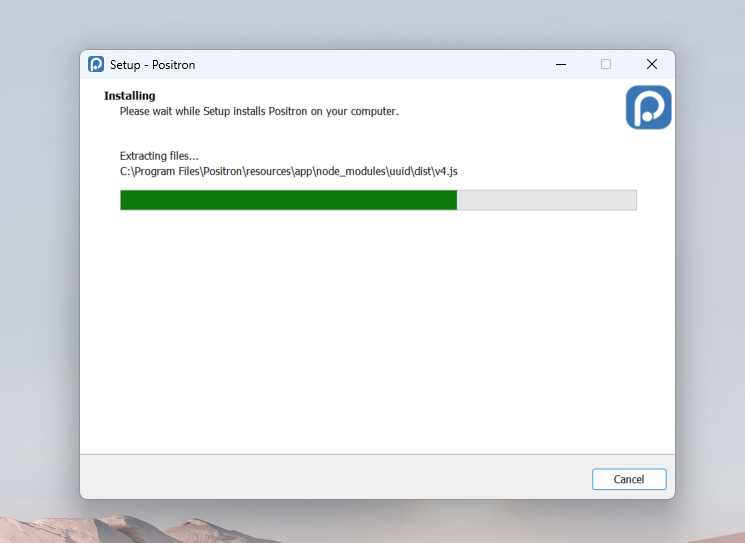
Task: Click the gray footer left of Cancel
Action: (x=330, y=478)
